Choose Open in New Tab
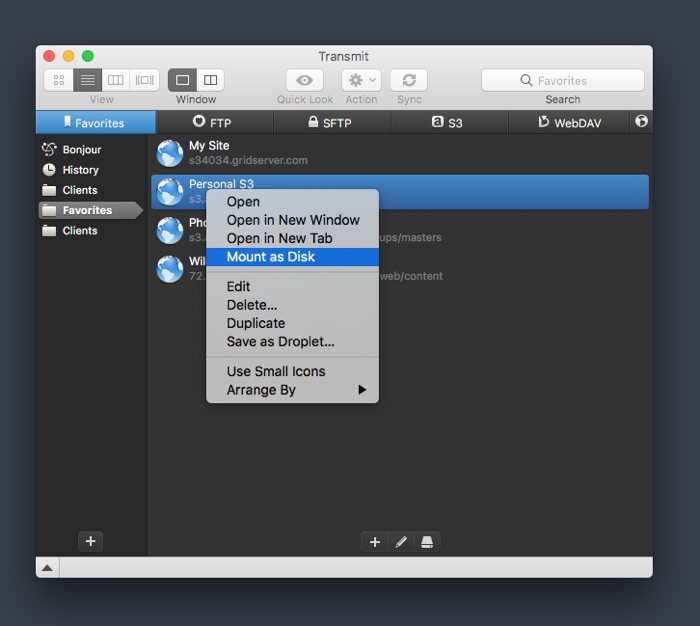 (292, 238)
